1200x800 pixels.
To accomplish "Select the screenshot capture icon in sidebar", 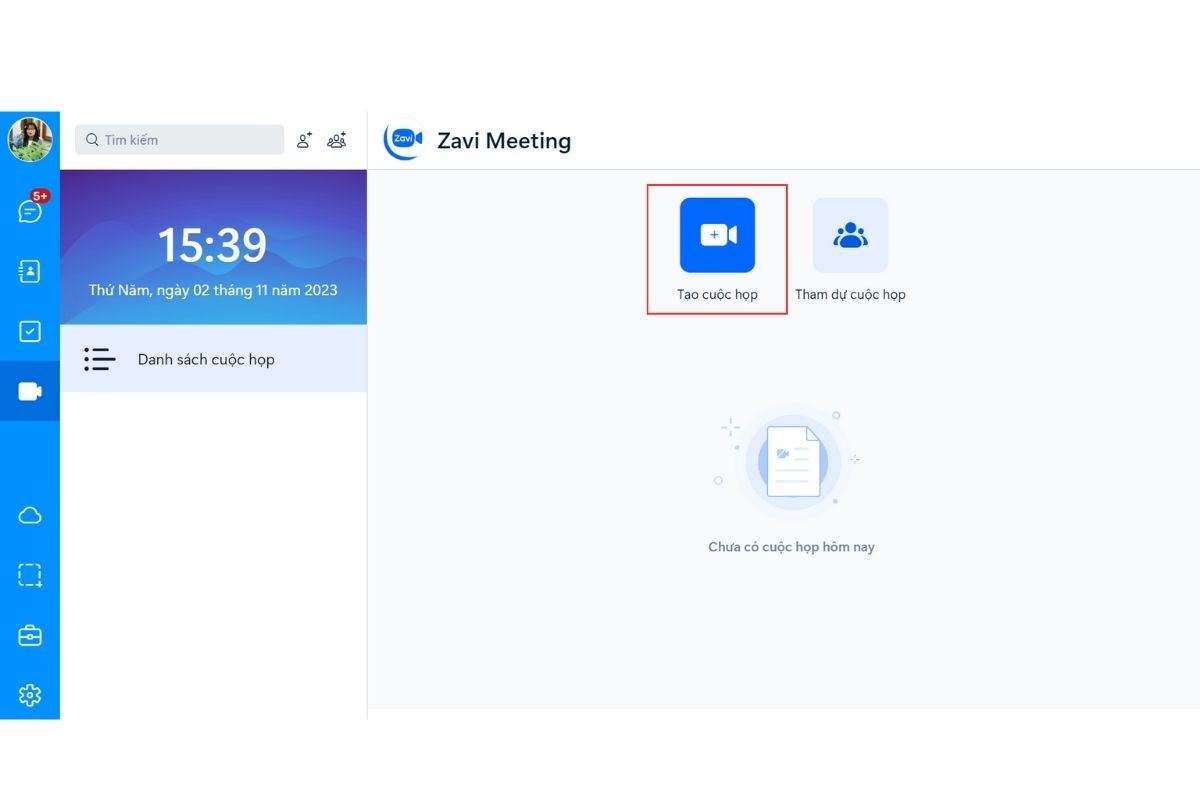I will [30, 575].
